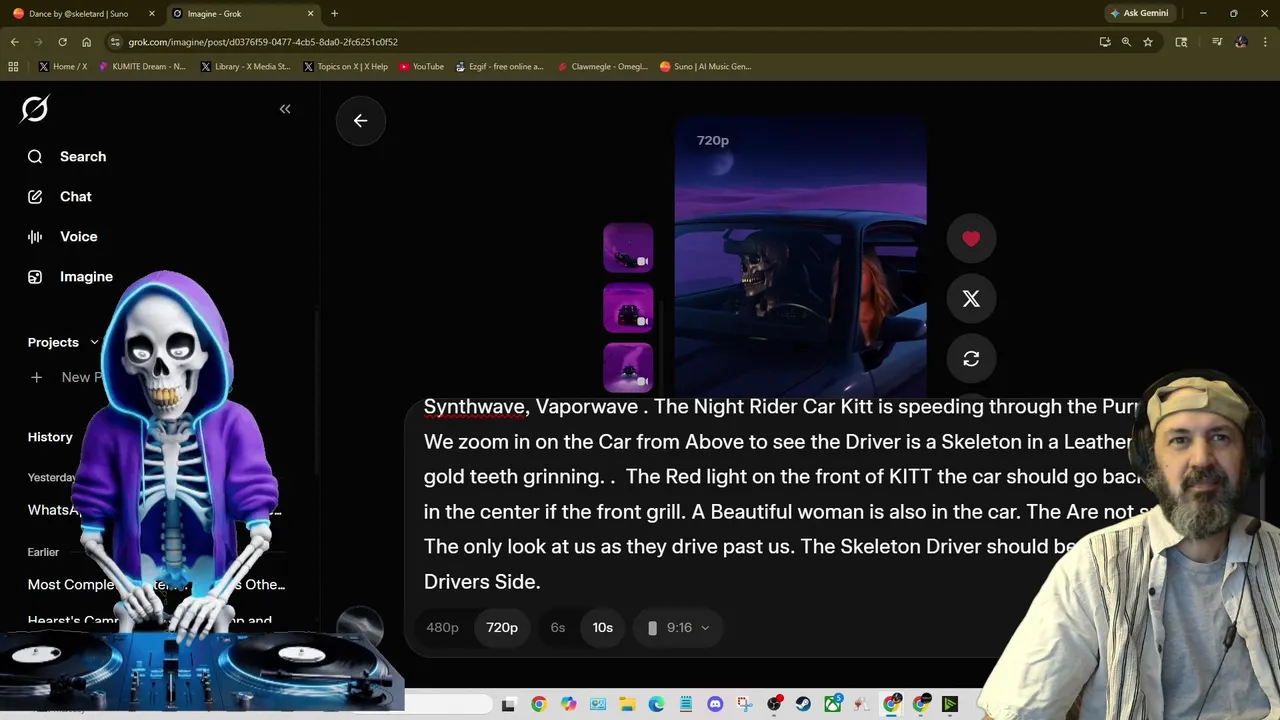Open OBS Studio from the taskbar
1280x720 pixels.
(774, 705)
